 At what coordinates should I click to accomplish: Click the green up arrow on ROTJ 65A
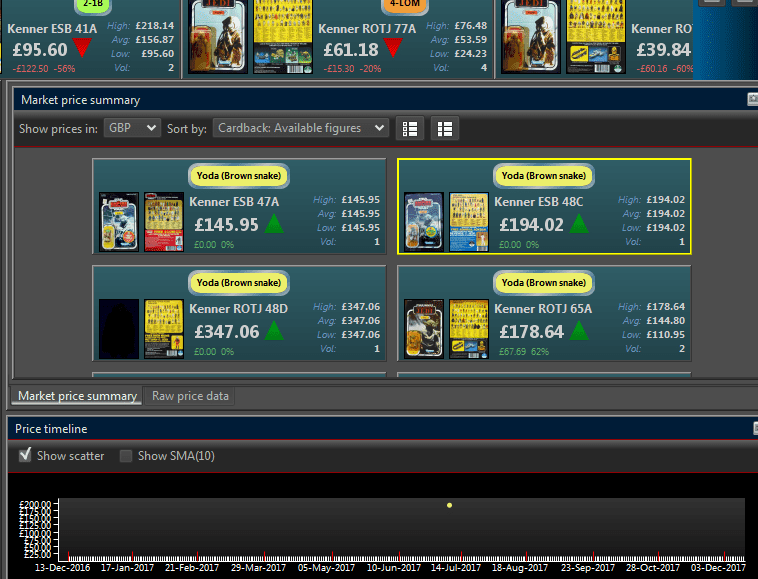point(579,331)
